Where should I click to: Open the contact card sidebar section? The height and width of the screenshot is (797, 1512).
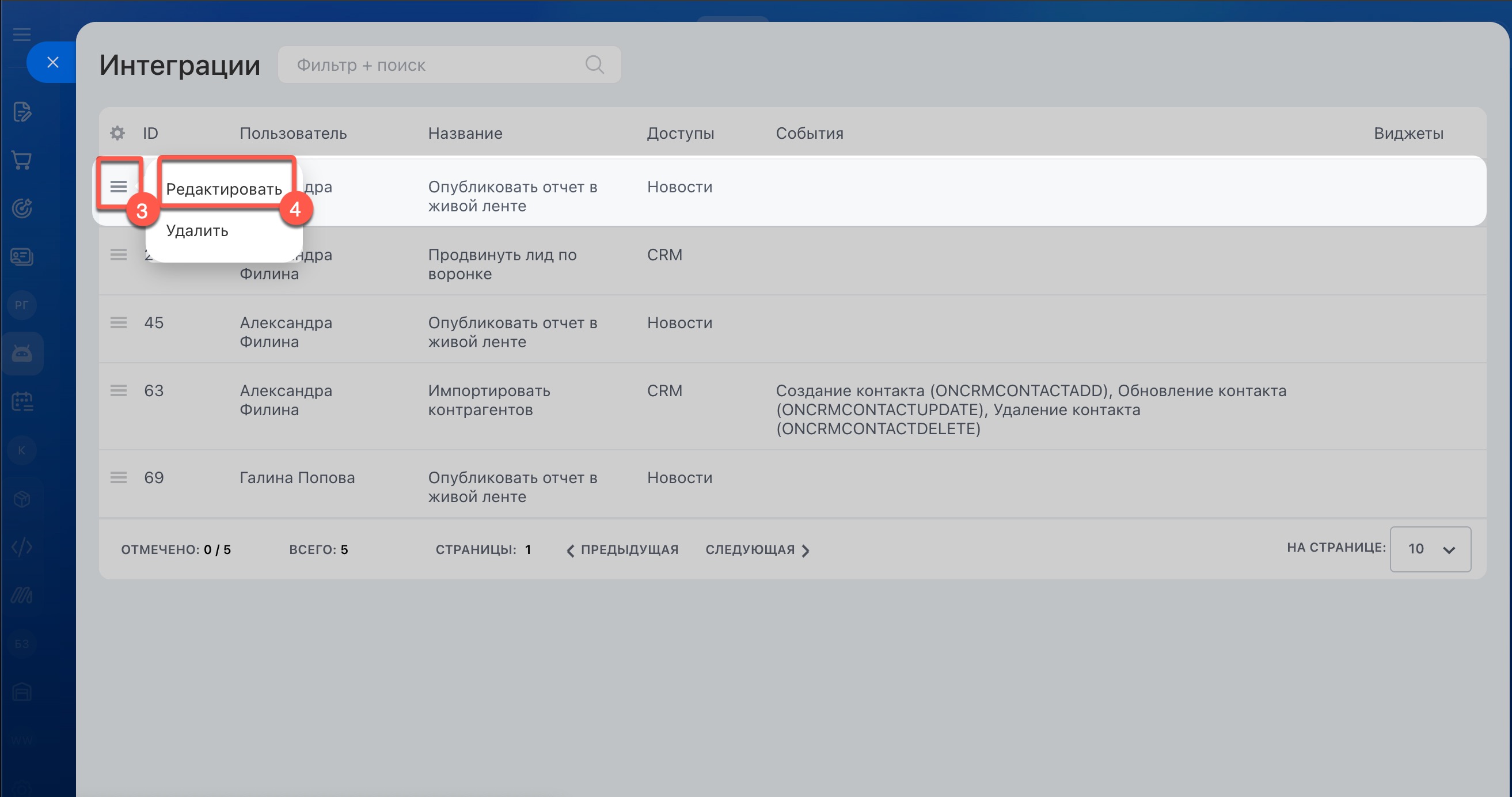[x=22, y=256]
